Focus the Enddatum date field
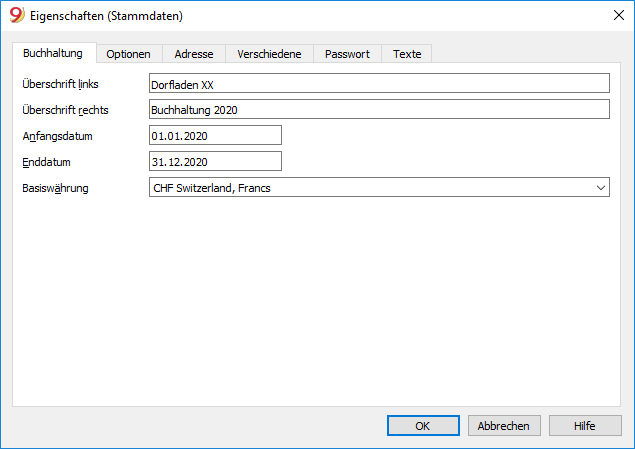Viewport: 635px width, 449px height. [x=215, y=161]
